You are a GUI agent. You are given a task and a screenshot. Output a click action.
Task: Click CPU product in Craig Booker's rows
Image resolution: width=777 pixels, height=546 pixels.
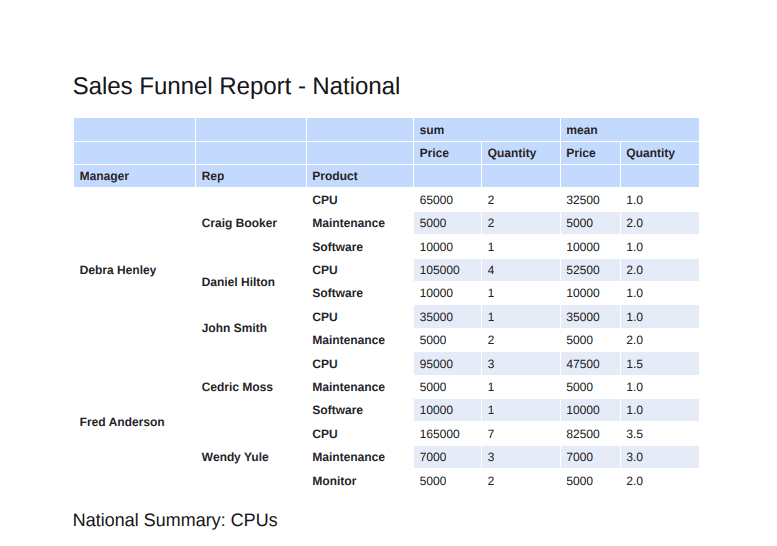click(x=325, y=200)
